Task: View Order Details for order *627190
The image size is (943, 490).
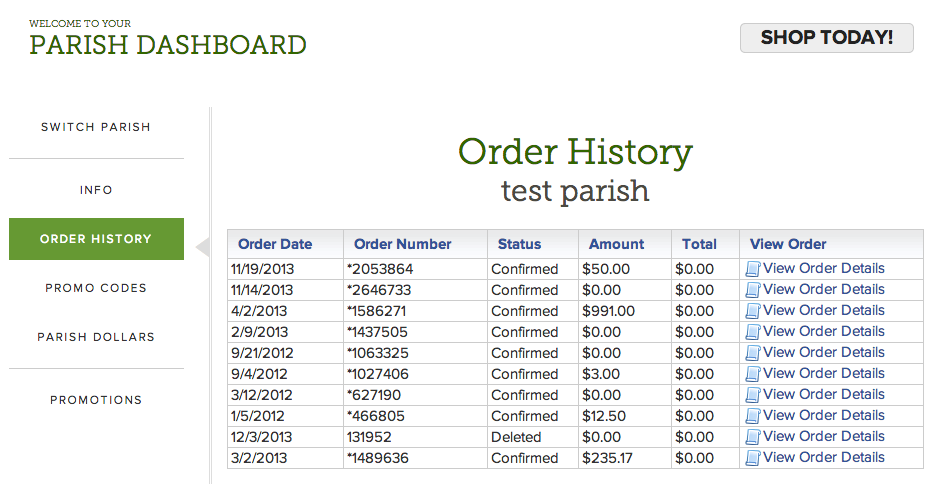Action: point(823,394)
